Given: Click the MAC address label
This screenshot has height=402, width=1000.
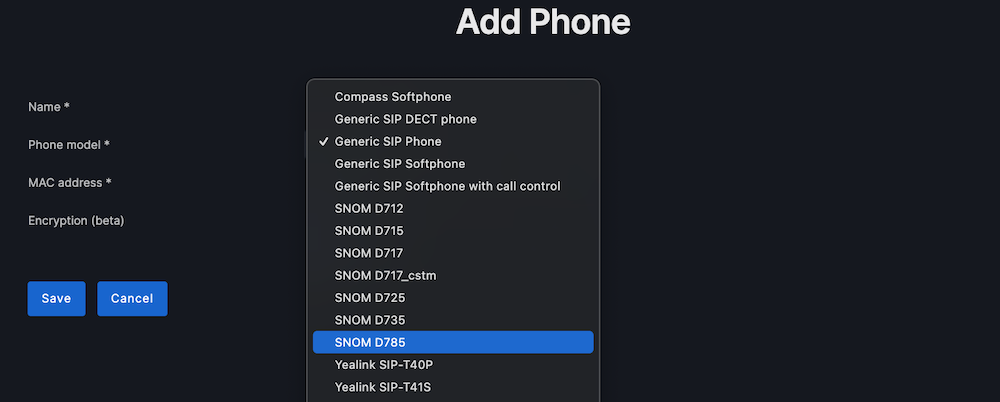Looking at the screenshot, I should [x=69, y=182].
